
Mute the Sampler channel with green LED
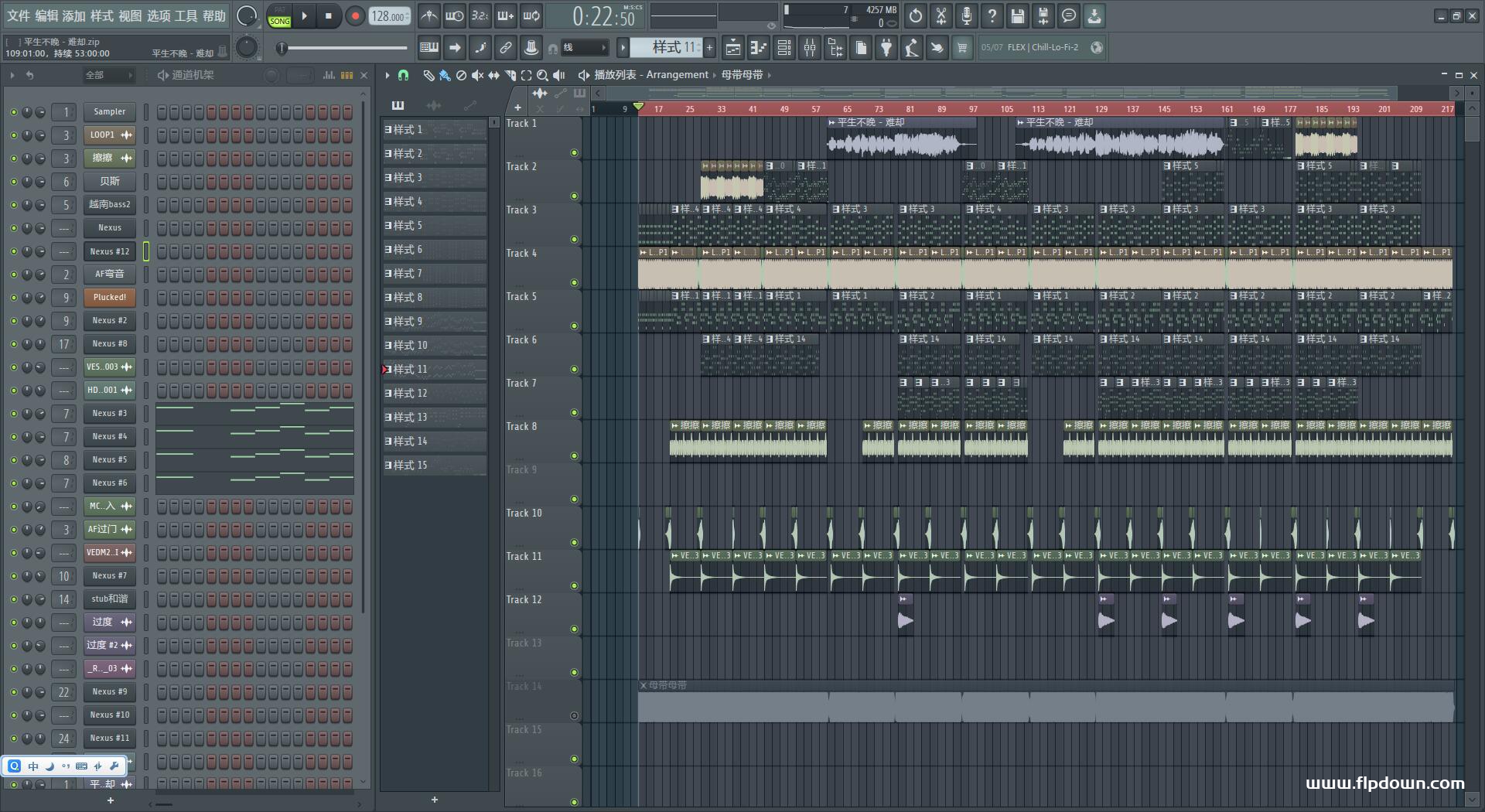pos(13,112)
